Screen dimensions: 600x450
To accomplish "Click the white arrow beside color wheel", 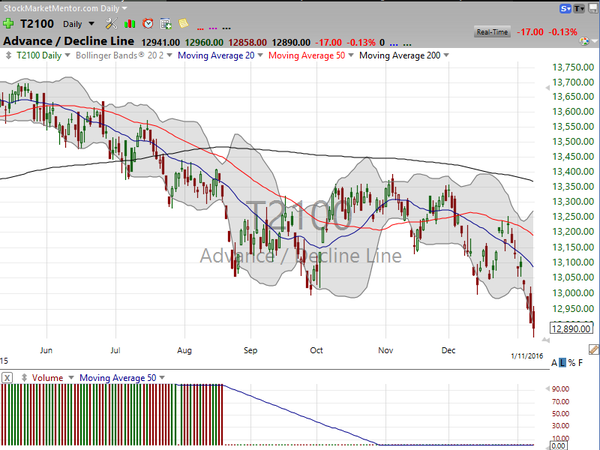I will point(594,41).
